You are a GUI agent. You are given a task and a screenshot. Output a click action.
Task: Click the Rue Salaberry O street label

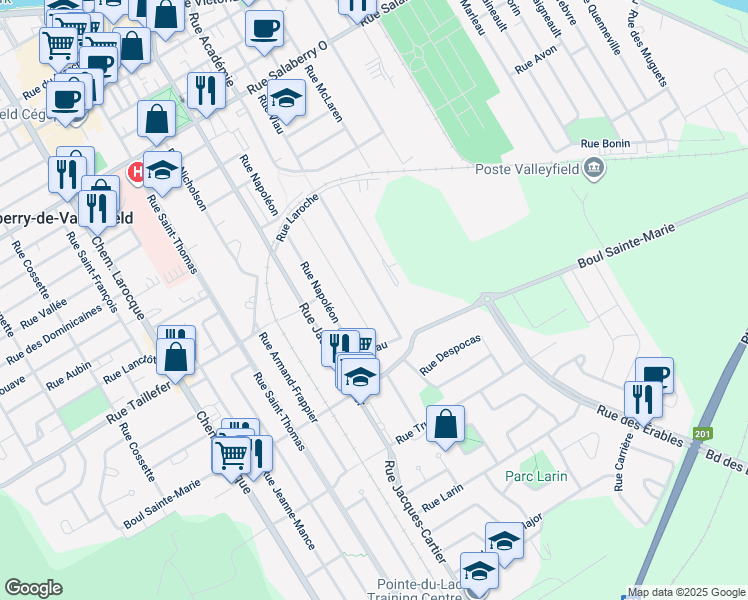[x=287, y=68]
